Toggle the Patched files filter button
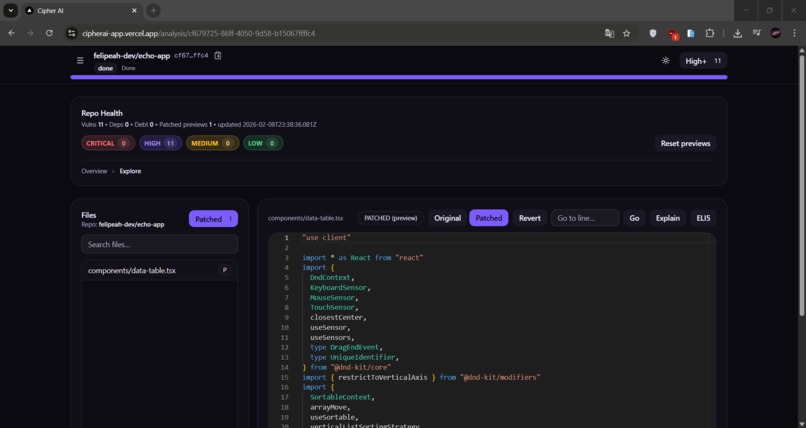806x428 pixels. click(213, 219)
